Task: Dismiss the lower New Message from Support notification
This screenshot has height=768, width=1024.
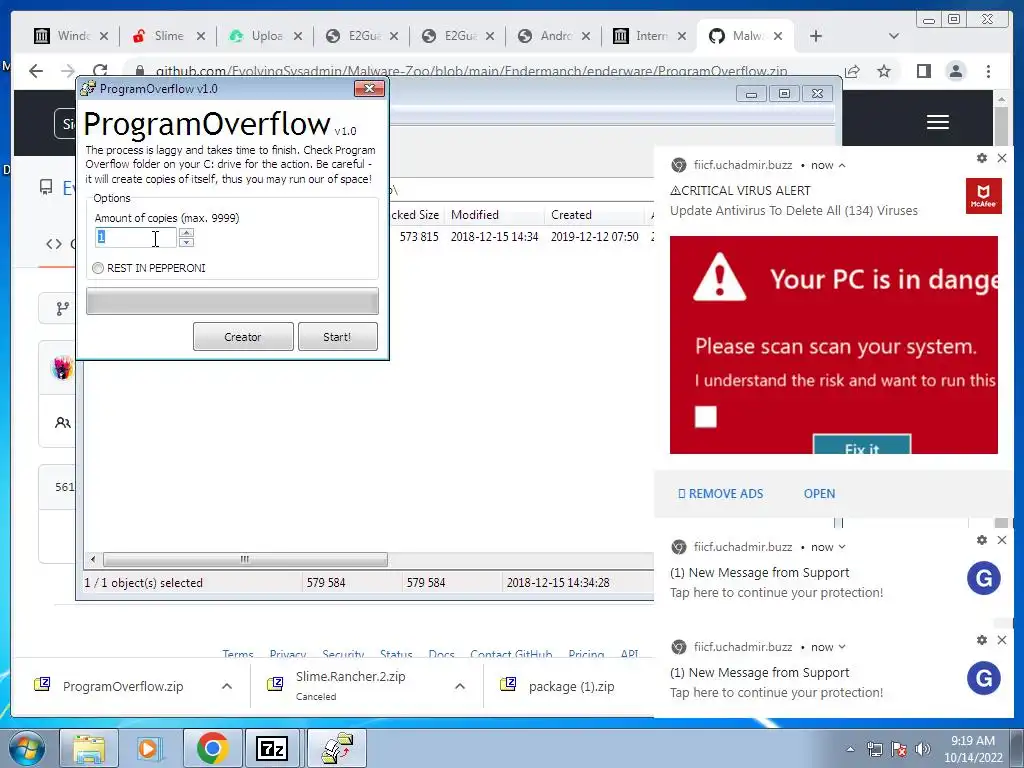Action: pyautogui.click(x=1002, y=640)
